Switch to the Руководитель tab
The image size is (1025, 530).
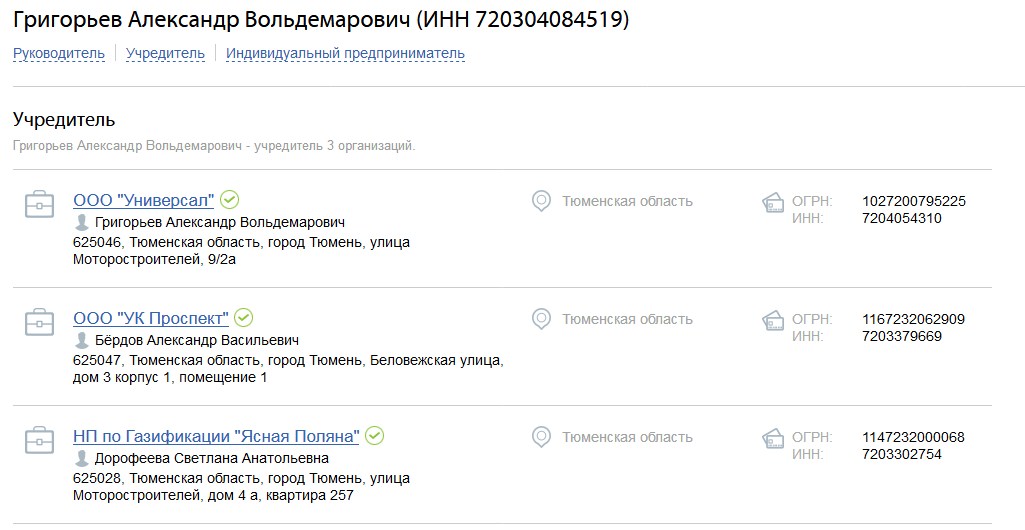(x=59, y=54)
